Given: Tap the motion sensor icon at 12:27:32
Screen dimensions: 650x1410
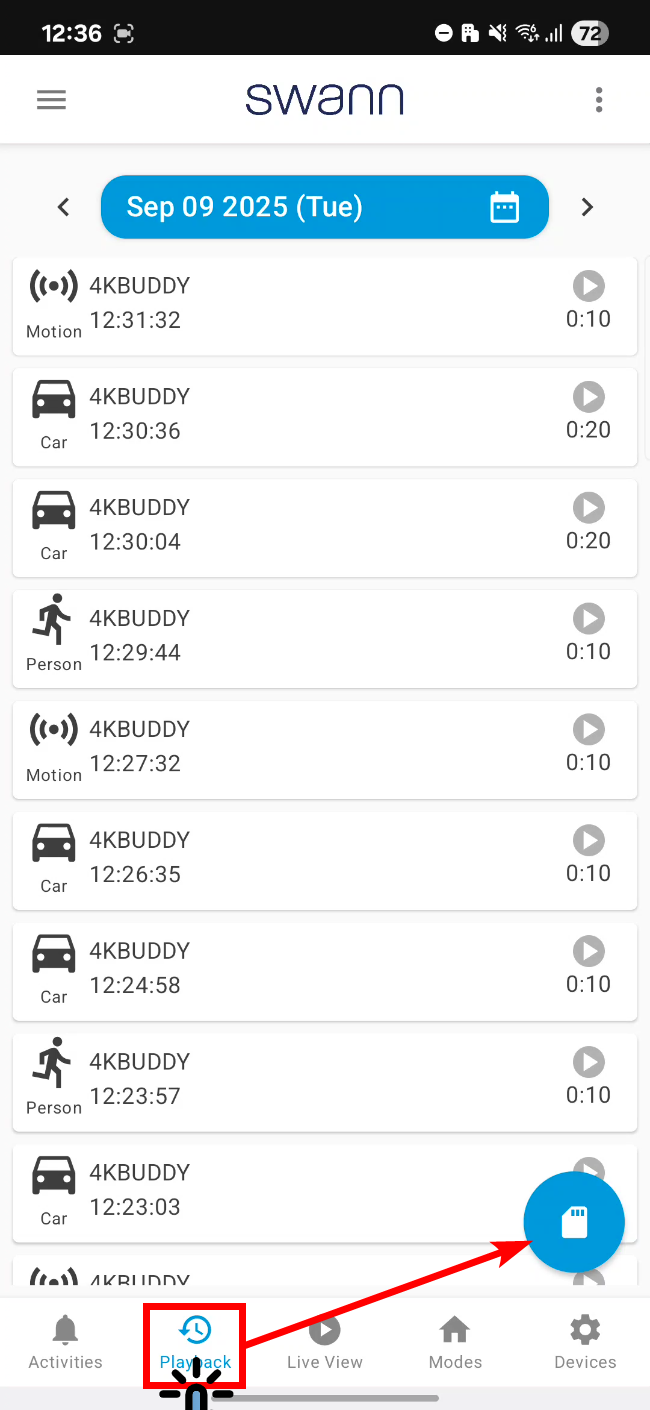Looking at the screenshot, I should pos(54,730).
